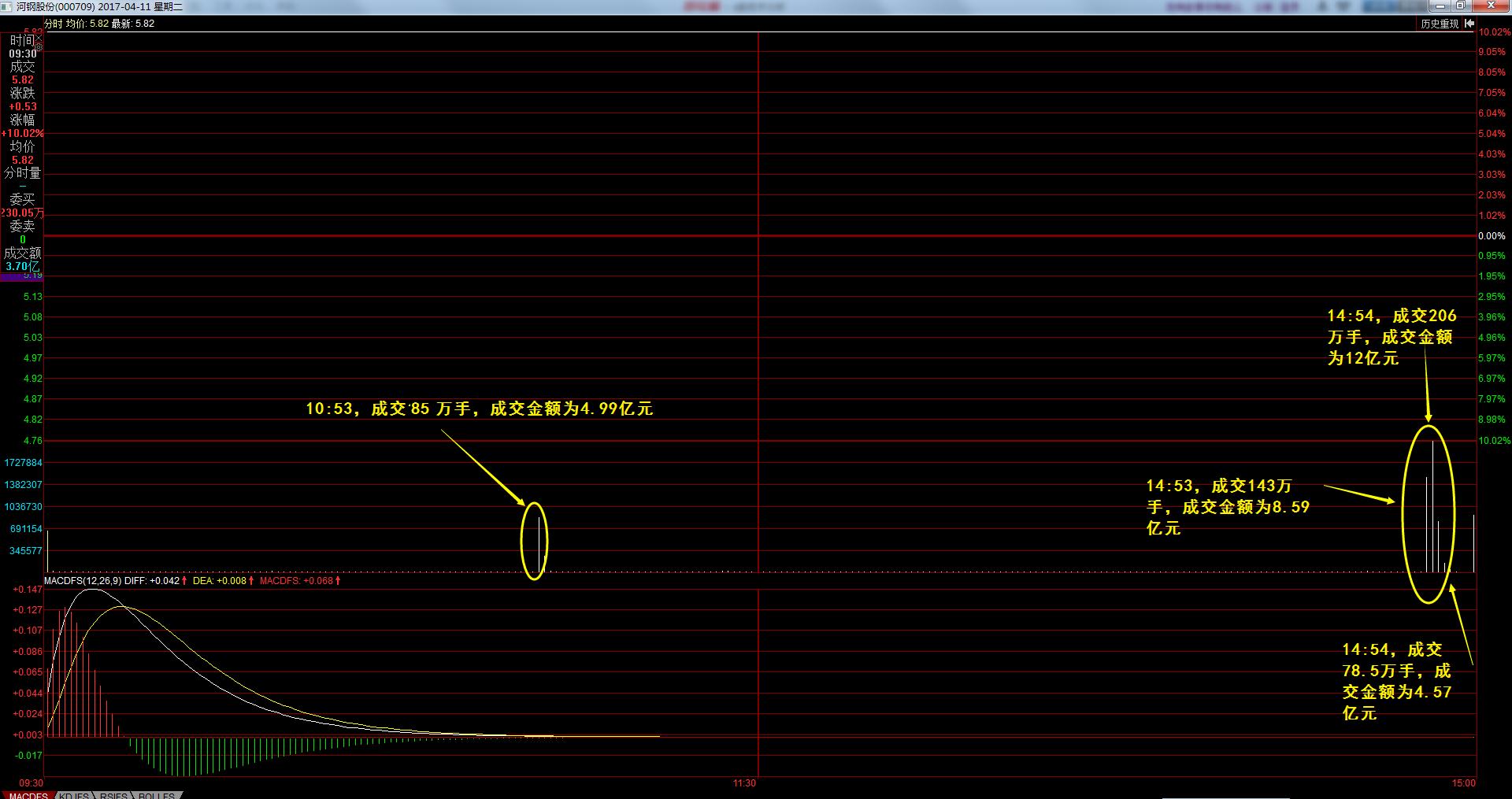
Task: Switch to the MACDFS indicator tab
Action: tap(28, 795)
